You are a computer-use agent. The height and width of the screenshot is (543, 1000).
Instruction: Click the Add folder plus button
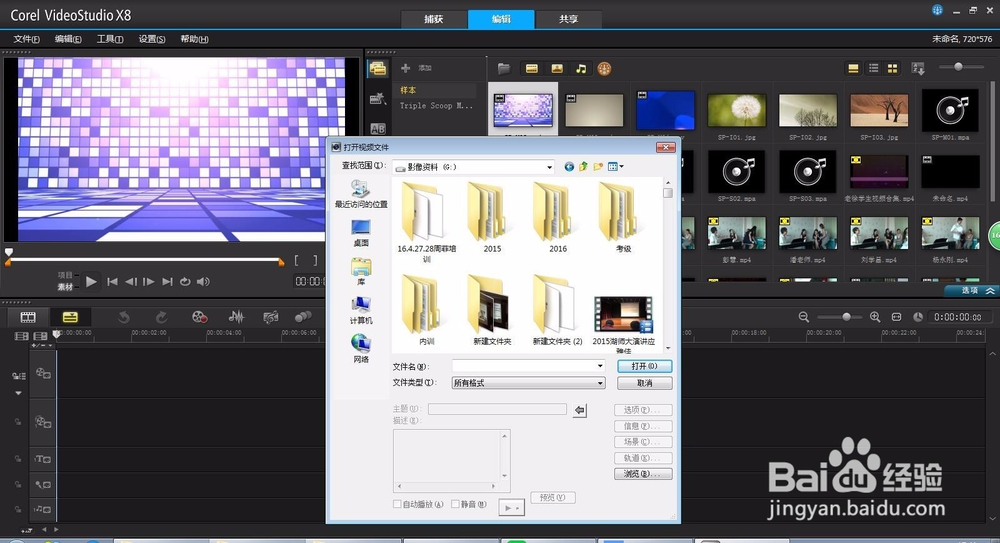coord(405,68)
